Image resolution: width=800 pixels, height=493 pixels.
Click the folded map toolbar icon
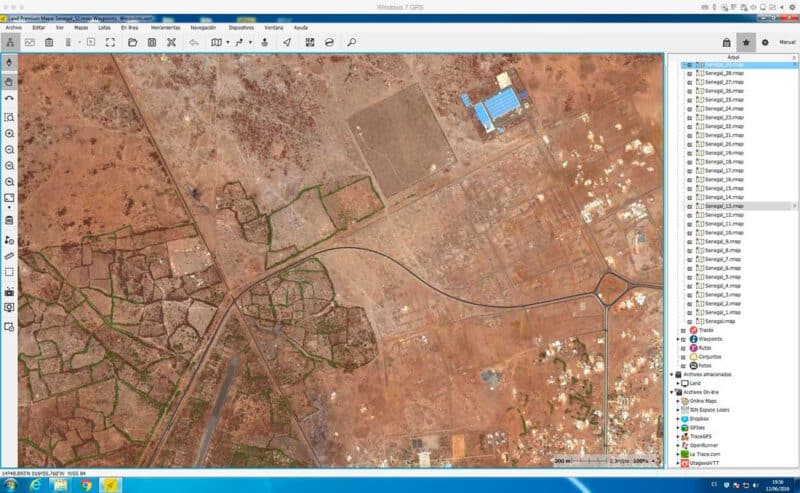click(216, 42)
